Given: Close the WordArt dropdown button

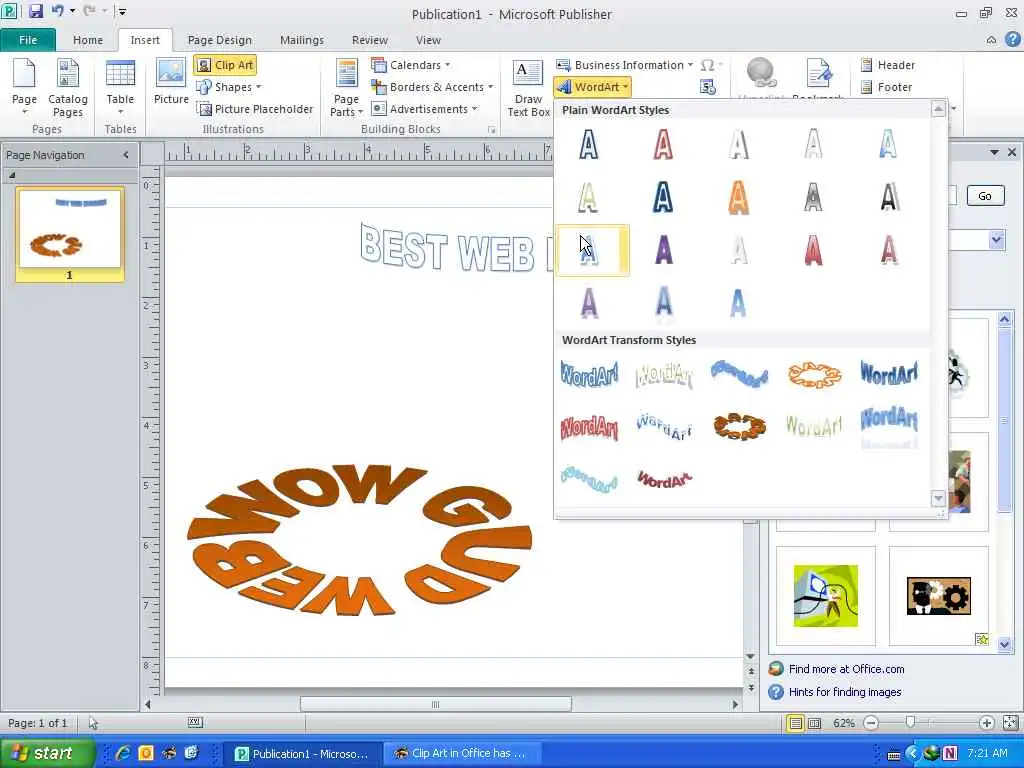Looking at the screenshot, I should point(592,87).
